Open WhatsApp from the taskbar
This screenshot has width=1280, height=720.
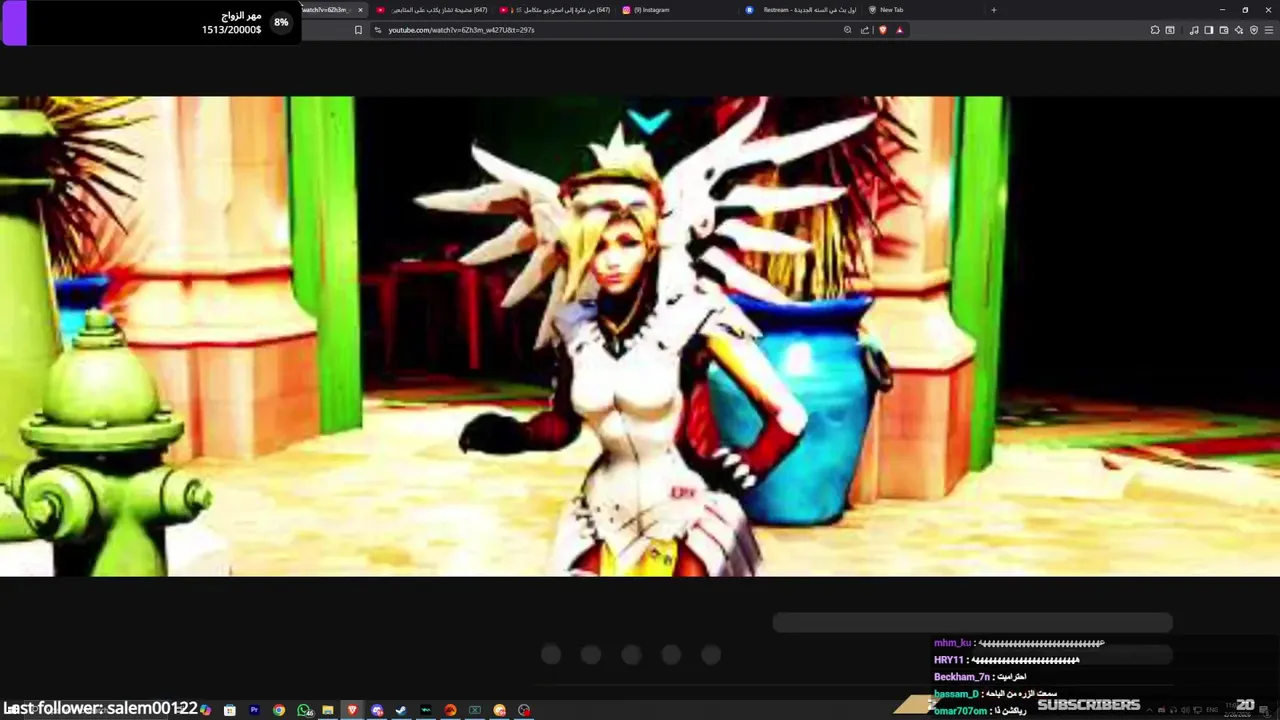[x=304, y=710]
